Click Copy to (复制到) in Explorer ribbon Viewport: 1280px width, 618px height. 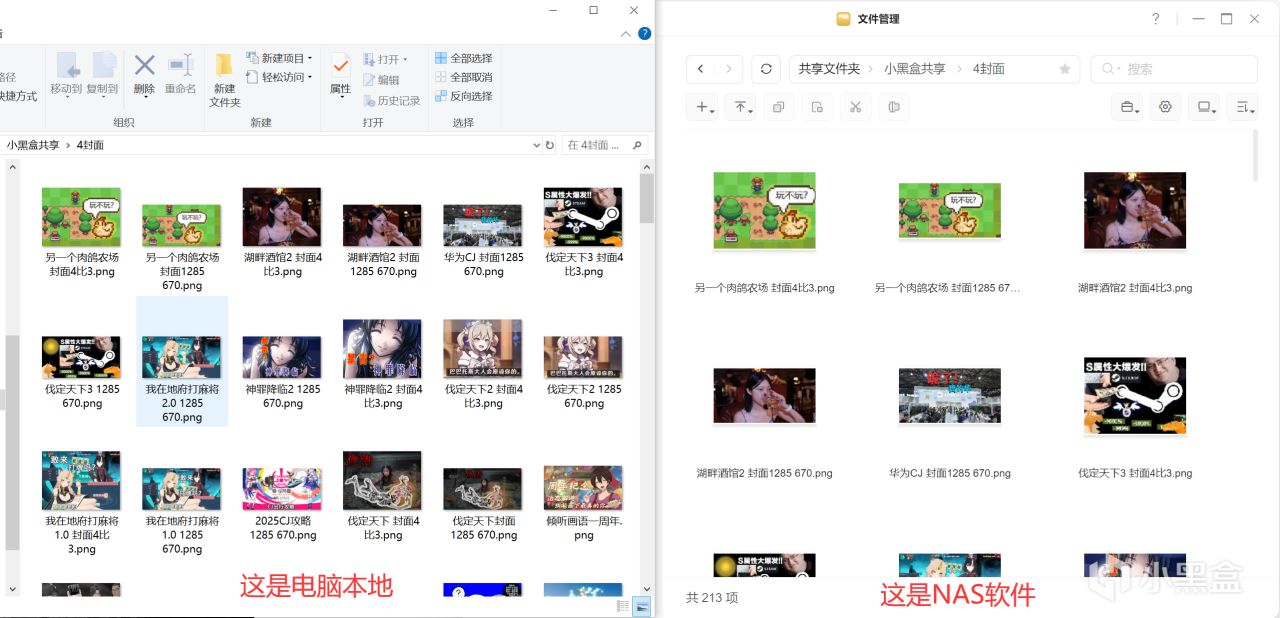point(102,73)
